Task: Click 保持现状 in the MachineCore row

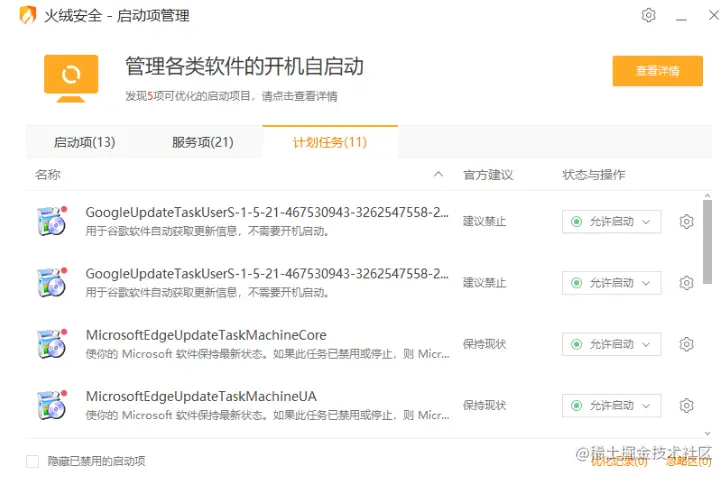Action: 484,344
